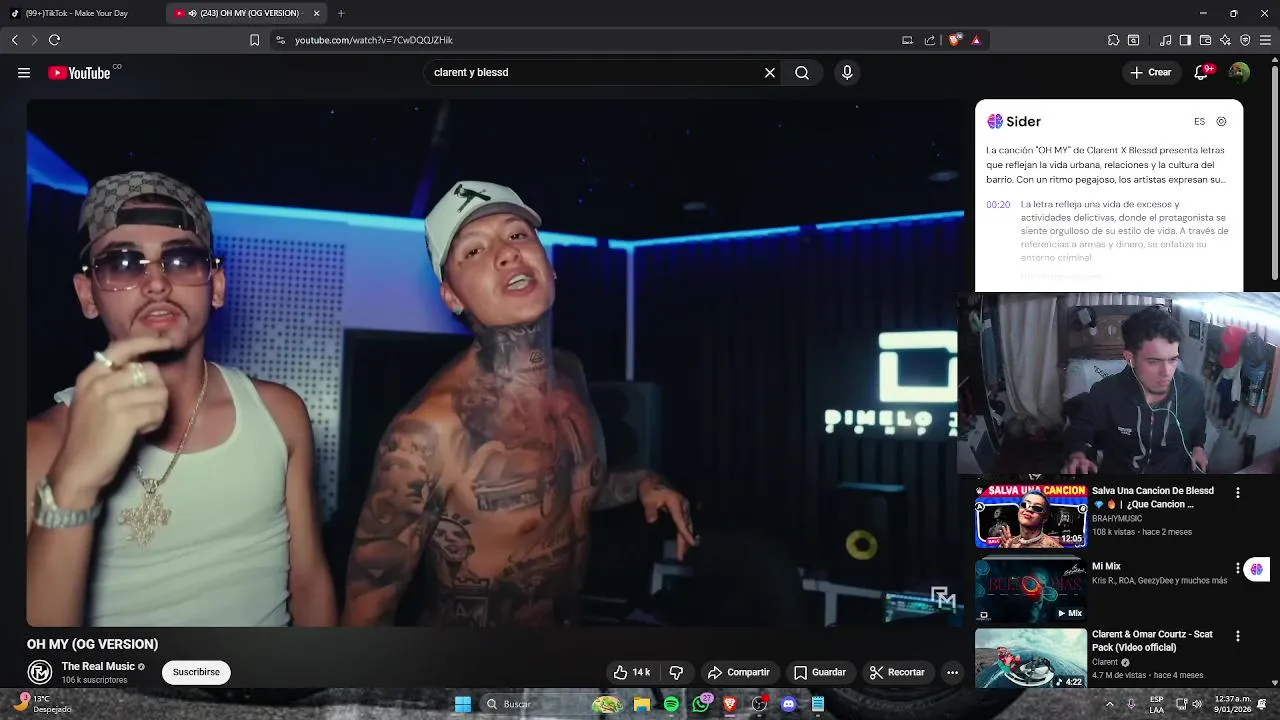Open Discord from the taskbar
Screen dimensions: 1280x720
click(789, 704)
